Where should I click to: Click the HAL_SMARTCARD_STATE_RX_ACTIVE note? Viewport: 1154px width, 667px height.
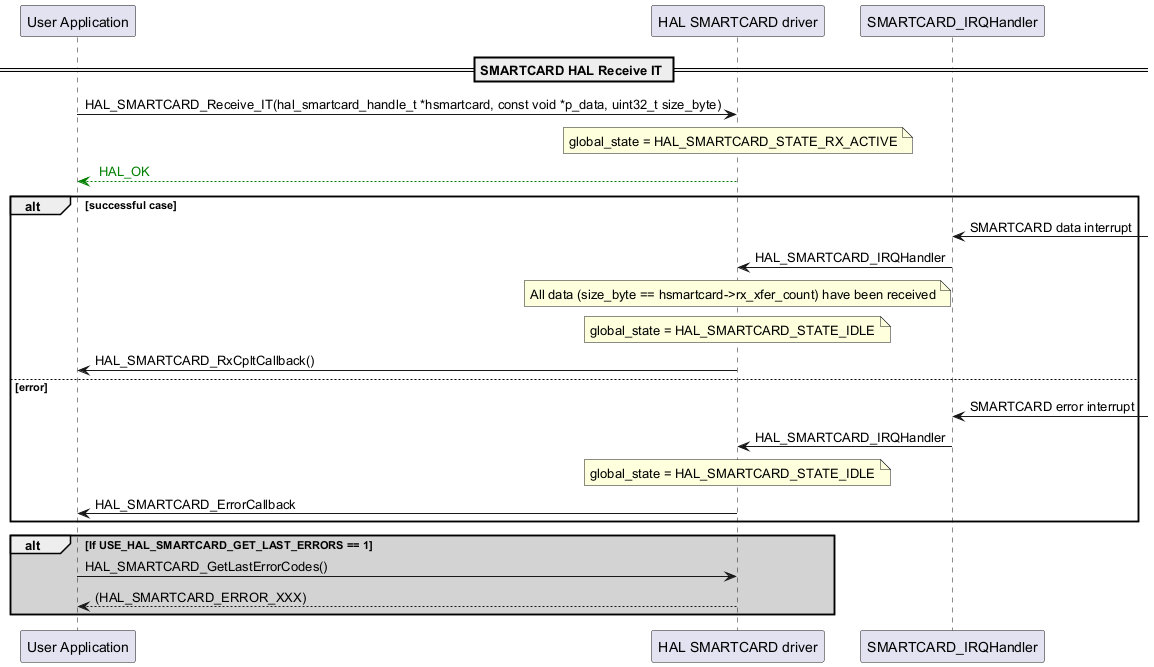pyautogui.click(x=735, y=142)
